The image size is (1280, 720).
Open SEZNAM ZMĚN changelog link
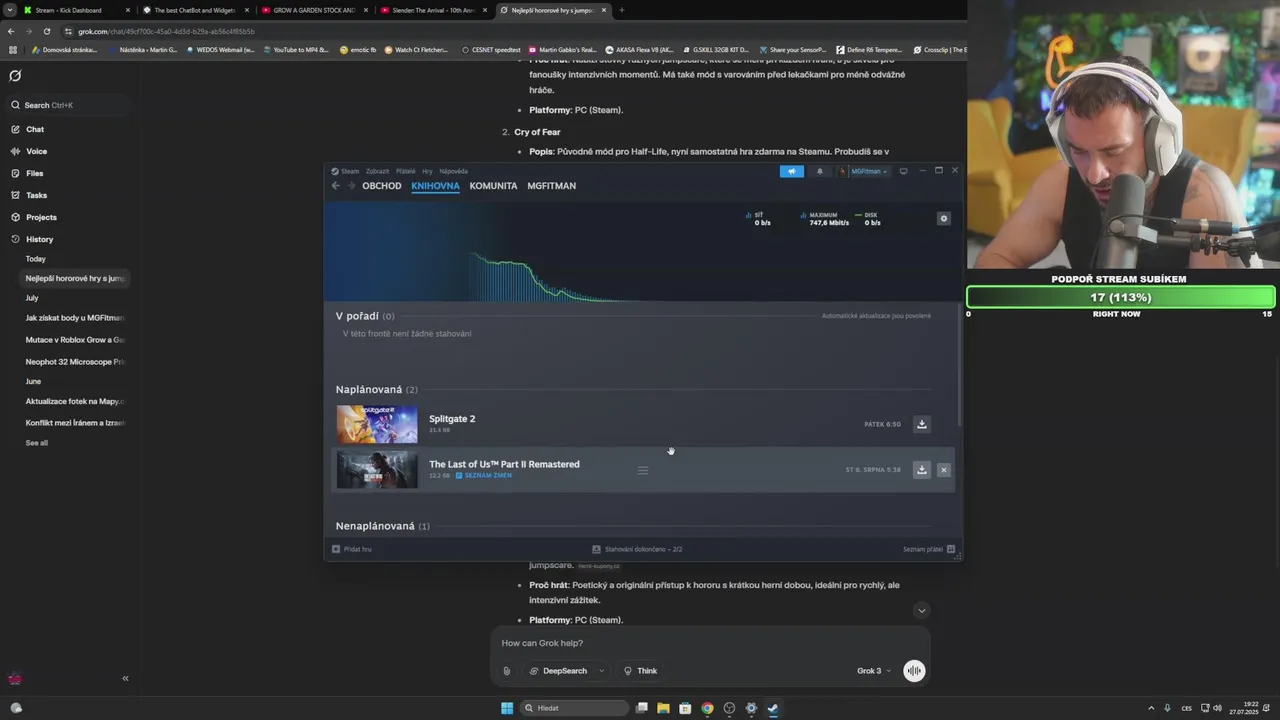(484, 475)
